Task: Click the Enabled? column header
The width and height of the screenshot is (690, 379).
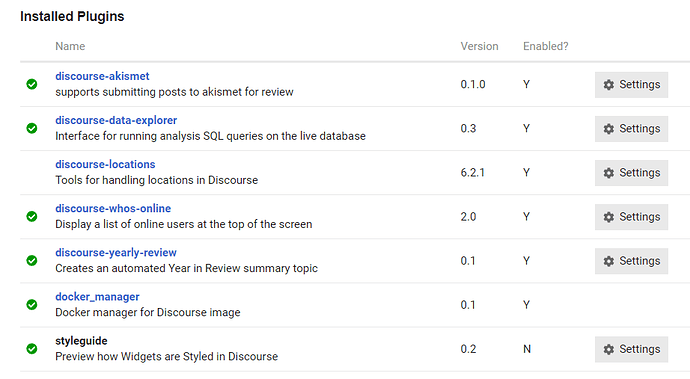Action: 546,46
